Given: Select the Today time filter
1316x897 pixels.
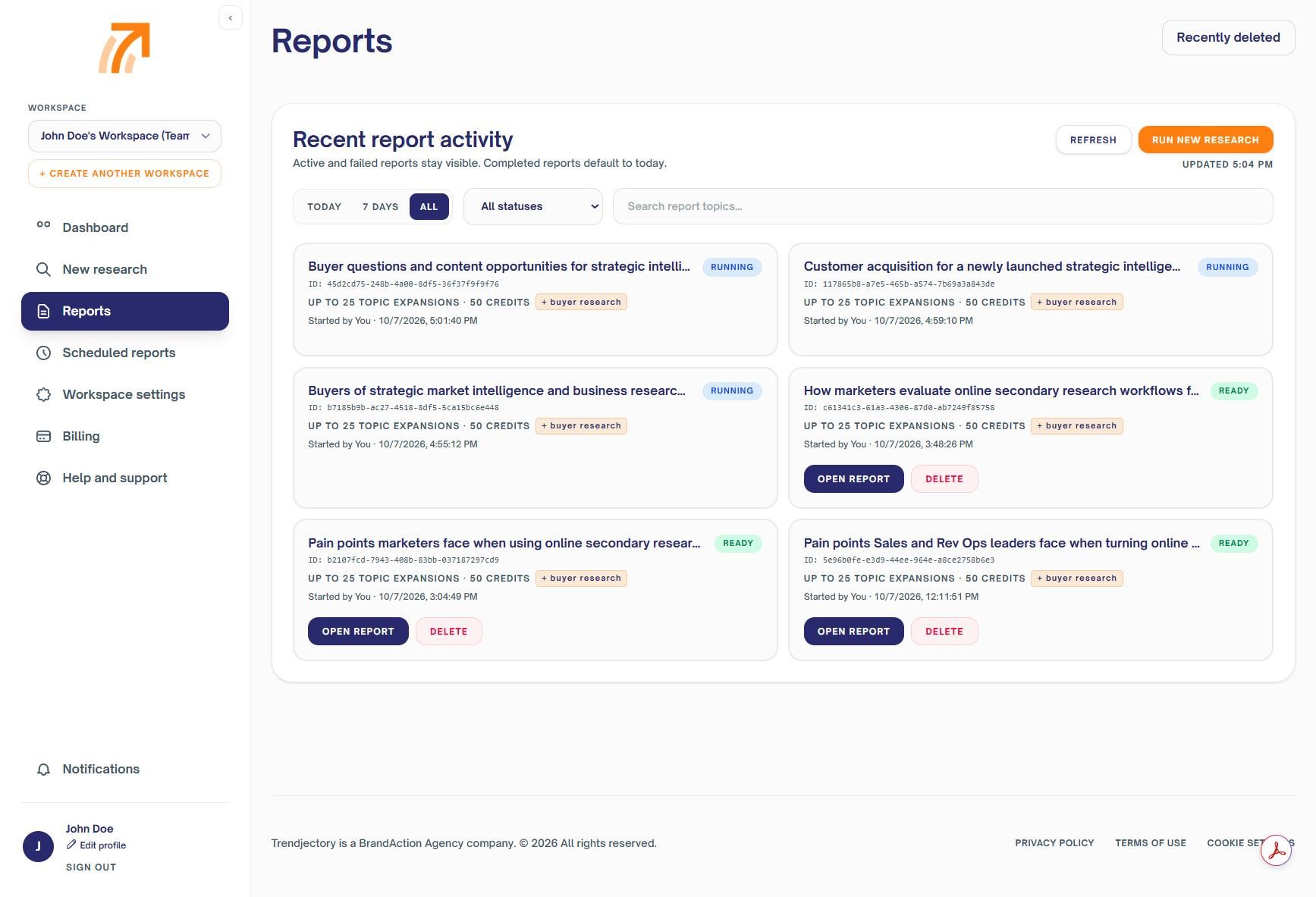Looking at the screenshot, I should click(x=325, y=207).
